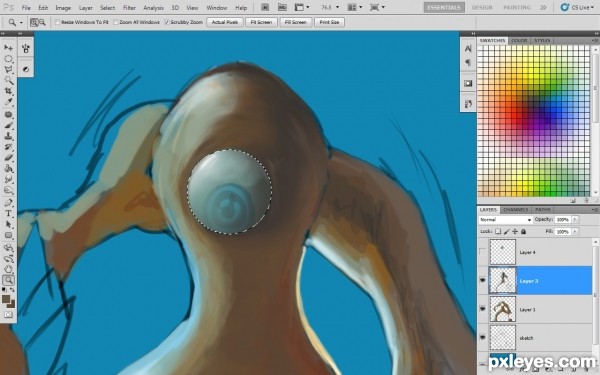Click the foreground color swatch
Image resolution: width=600 pixels, height=375 pixels.
6,299
